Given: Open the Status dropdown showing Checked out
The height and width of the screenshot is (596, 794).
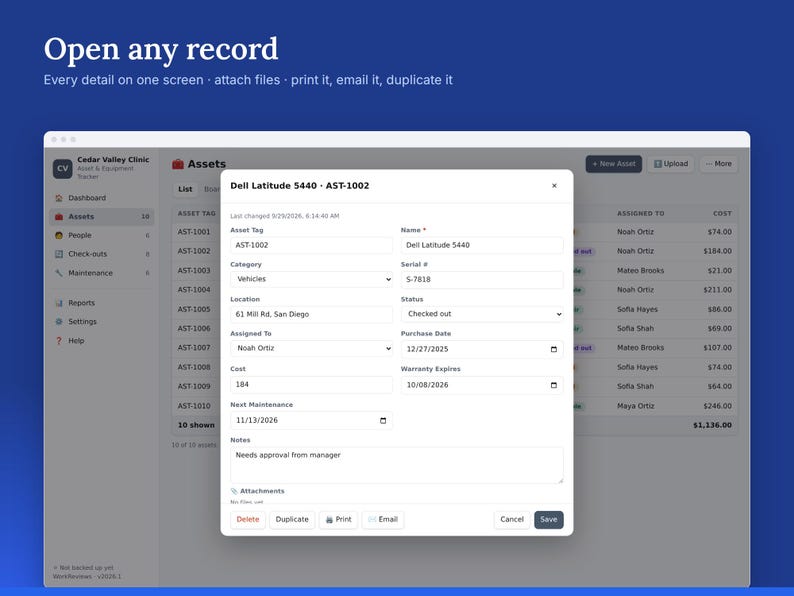Looking at the screenshot, I should coord(482,314).
